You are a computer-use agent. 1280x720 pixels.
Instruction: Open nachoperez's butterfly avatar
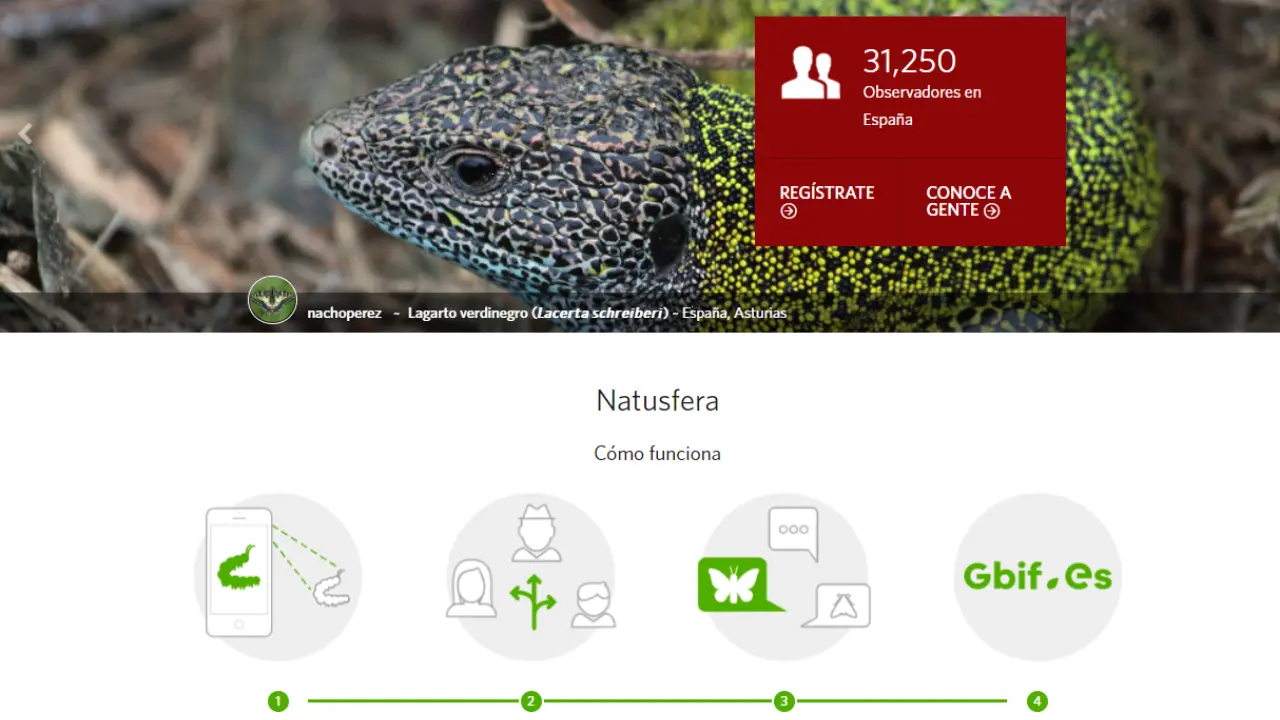coord(272,300)
